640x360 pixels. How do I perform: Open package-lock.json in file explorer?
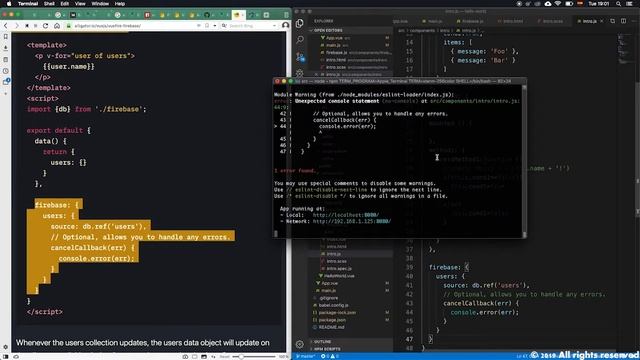tap(336, 313)
